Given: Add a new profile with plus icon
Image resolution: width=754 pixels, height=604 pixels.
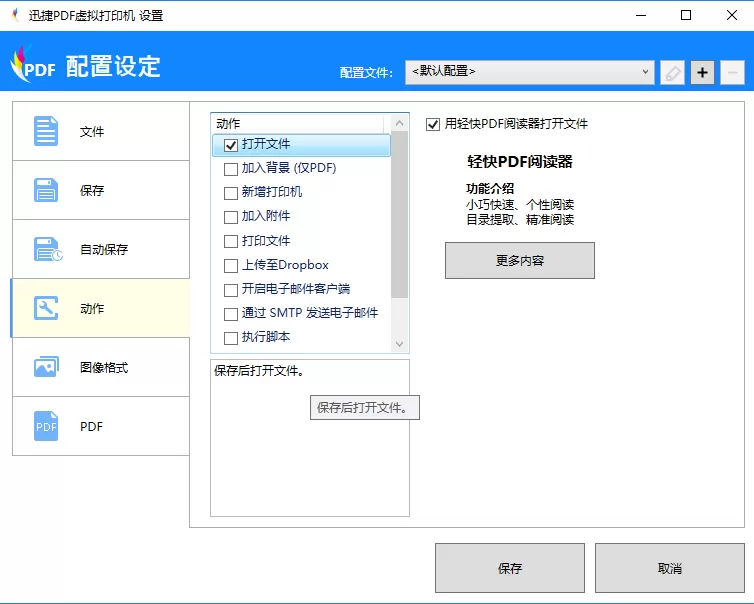Looking at the screenshot, I should pos(703,73).
